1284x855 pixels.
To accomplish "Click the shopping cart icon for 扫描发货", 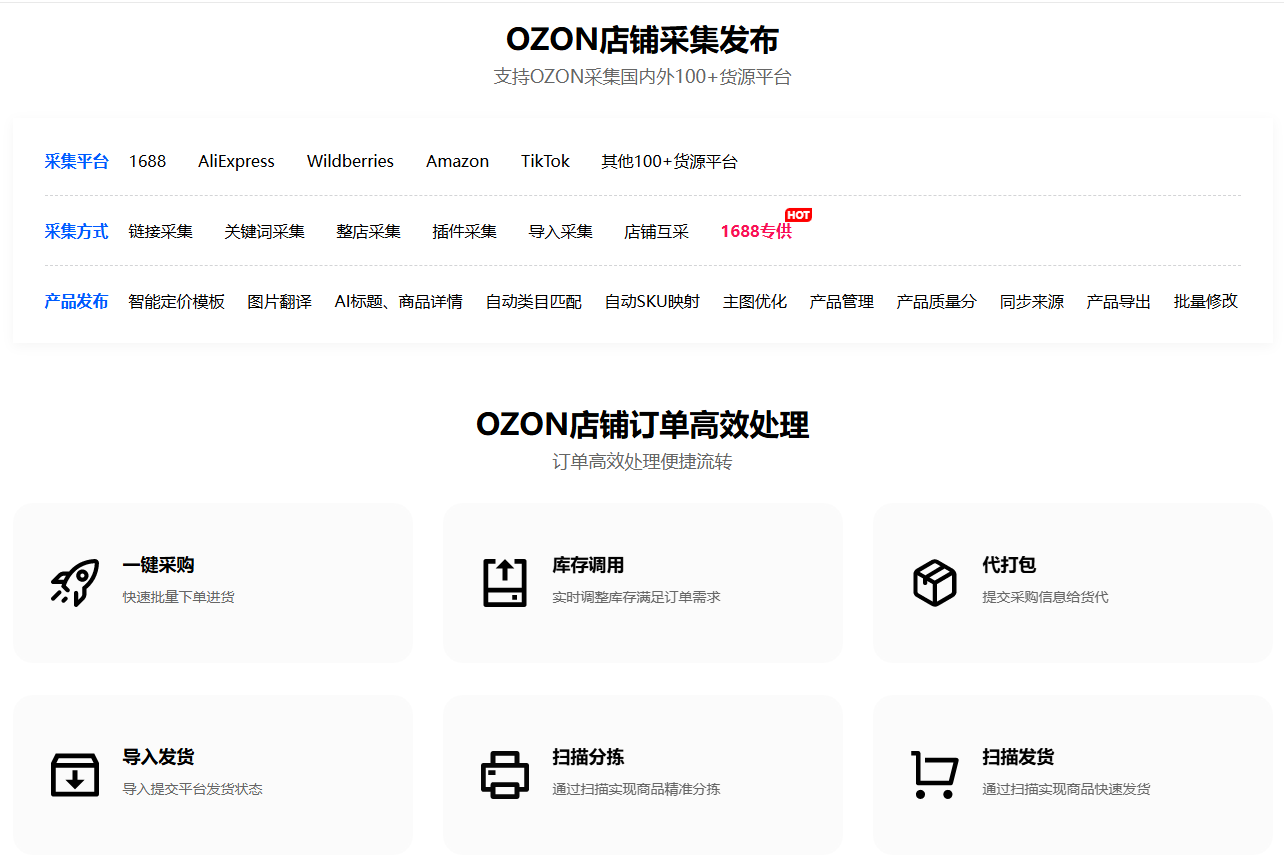I will click(x=935, y=774).
